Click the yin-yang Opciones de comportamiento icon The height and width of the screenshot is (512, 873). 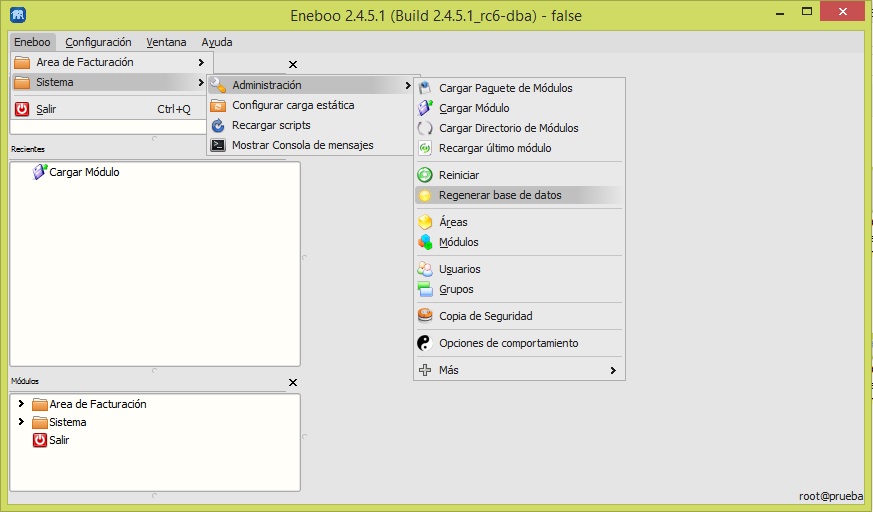(x=425, y=343)
